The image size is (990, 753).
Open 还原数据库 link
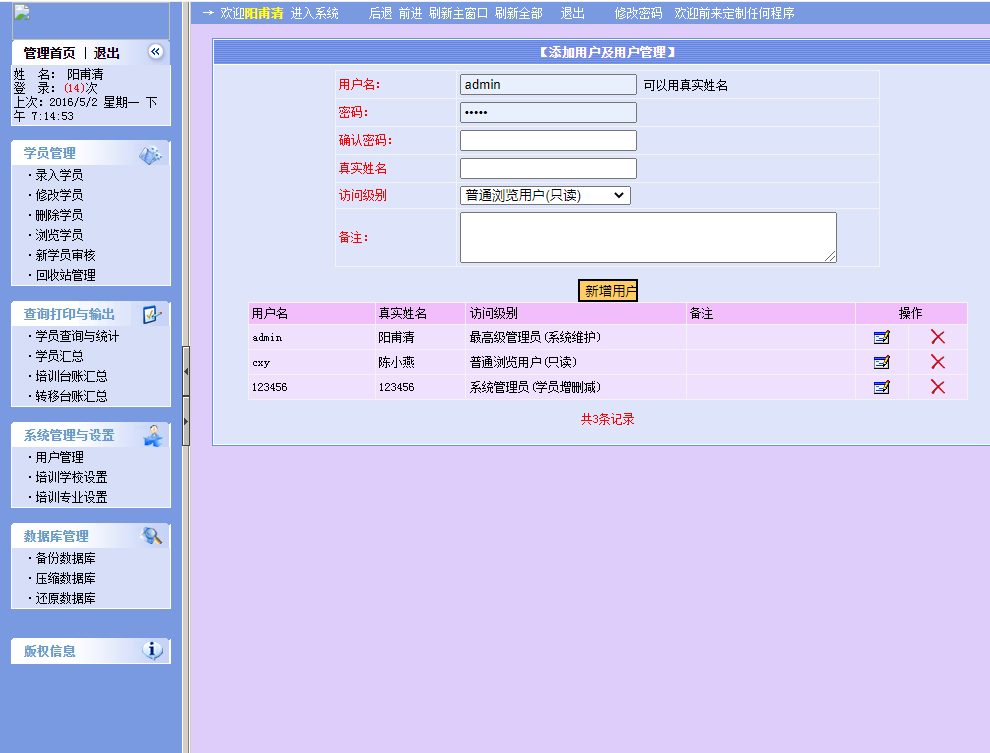tap(65, 598)
